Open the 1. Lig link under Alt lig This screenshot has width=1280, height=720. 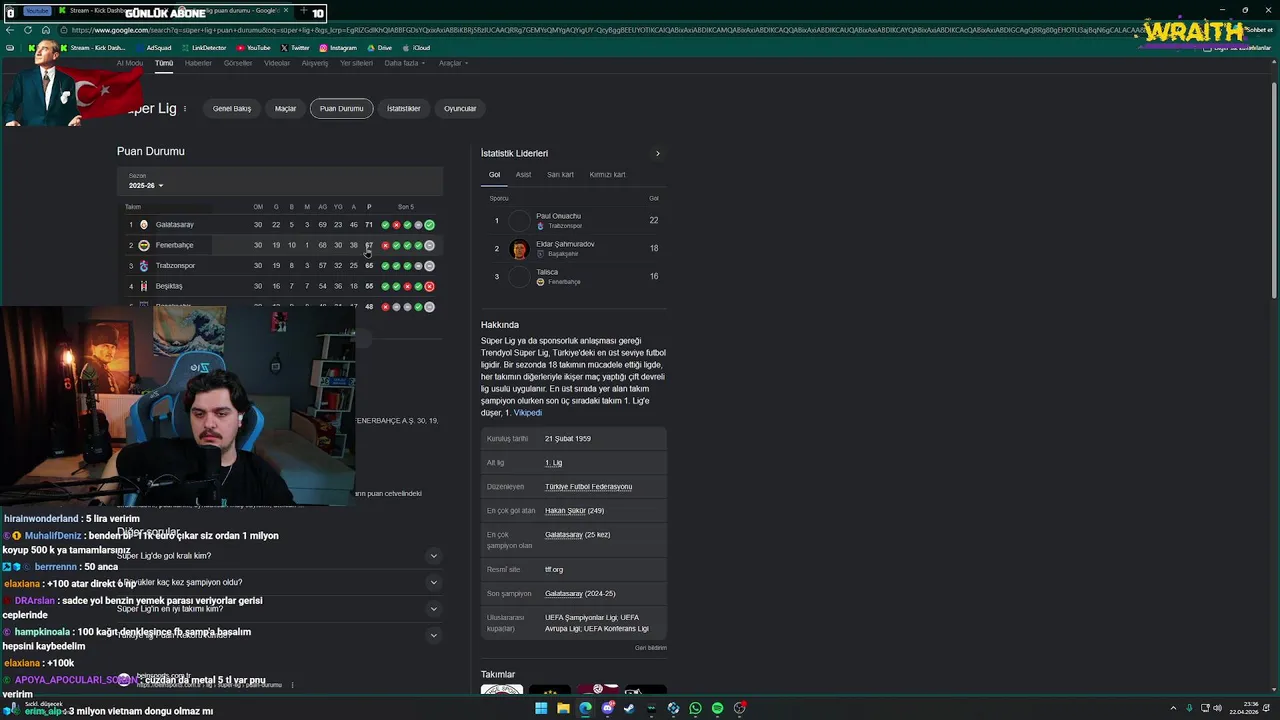point(553,463)
